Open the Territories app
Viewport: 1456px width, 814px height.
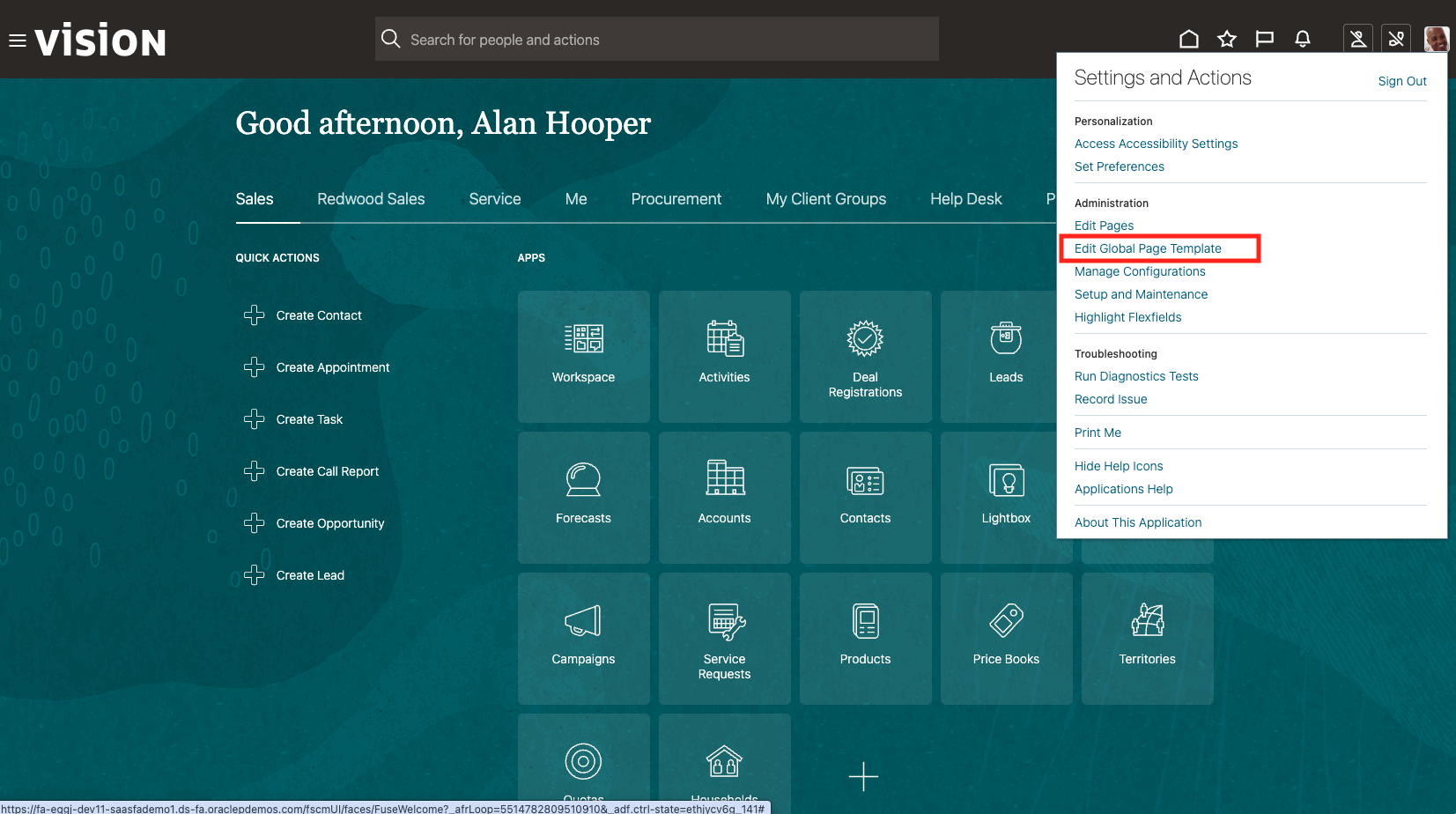click(x=1147, y=639)
